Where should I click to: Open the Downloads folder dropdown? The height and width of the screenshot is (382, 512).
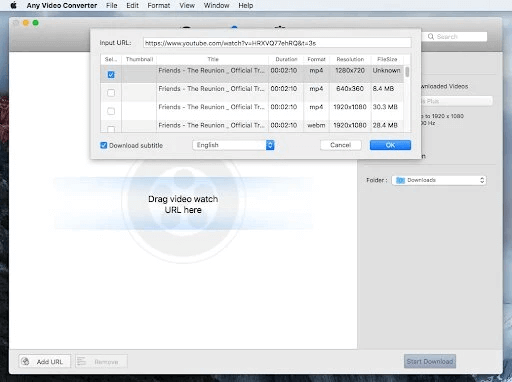[x=439, y=180]
